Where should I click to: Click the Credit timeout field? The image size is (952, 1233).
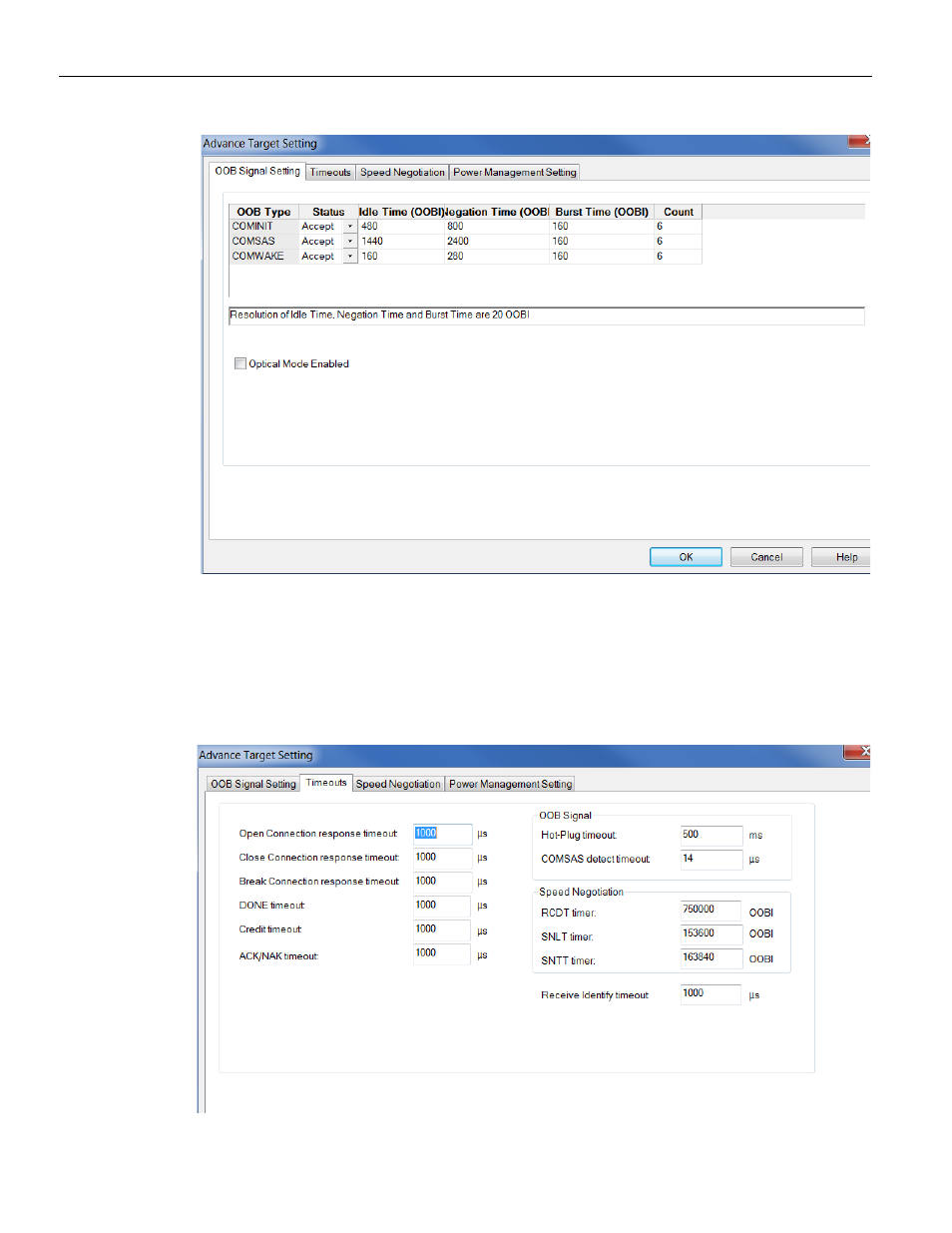coord(442,929)
